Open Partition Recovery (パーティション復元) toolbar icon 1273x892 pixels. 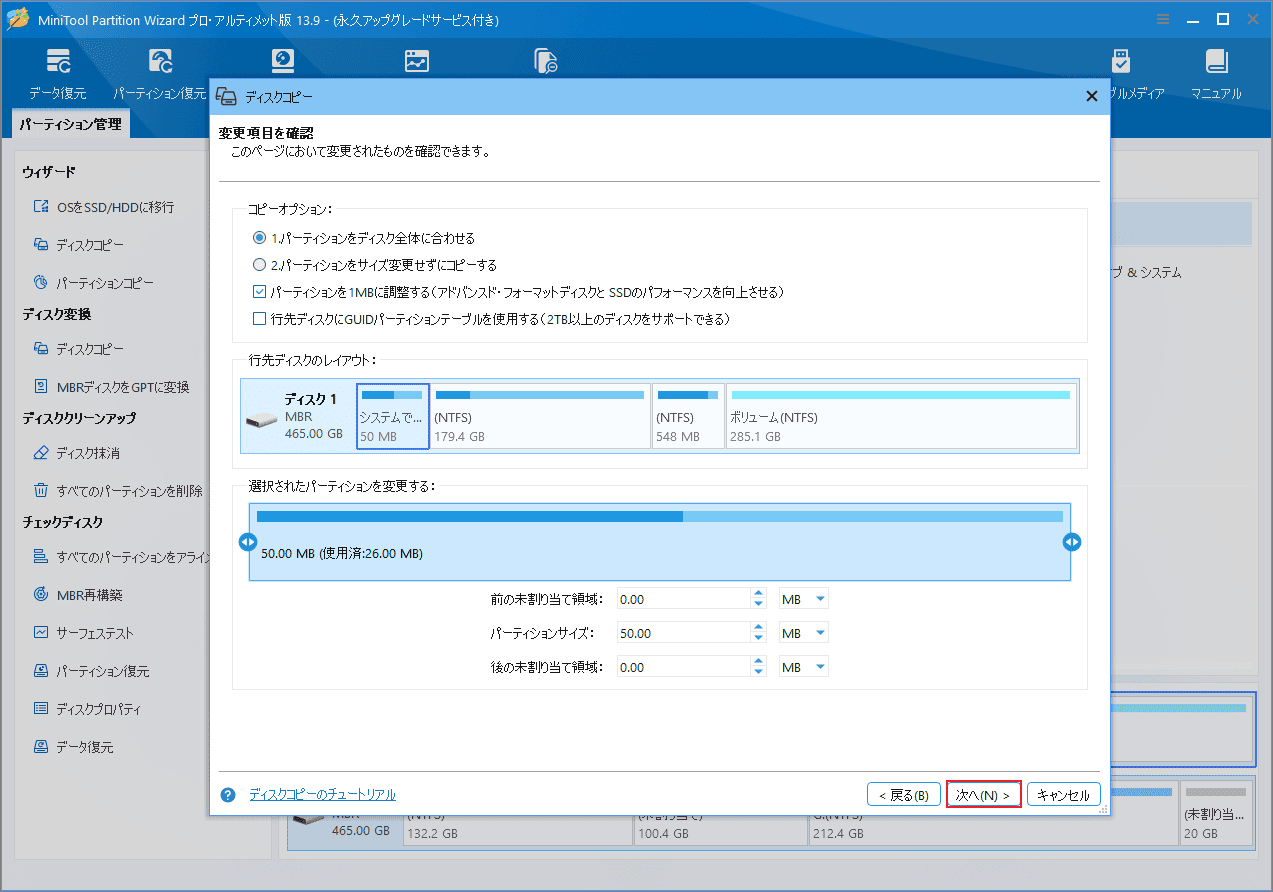coord(160,74)
